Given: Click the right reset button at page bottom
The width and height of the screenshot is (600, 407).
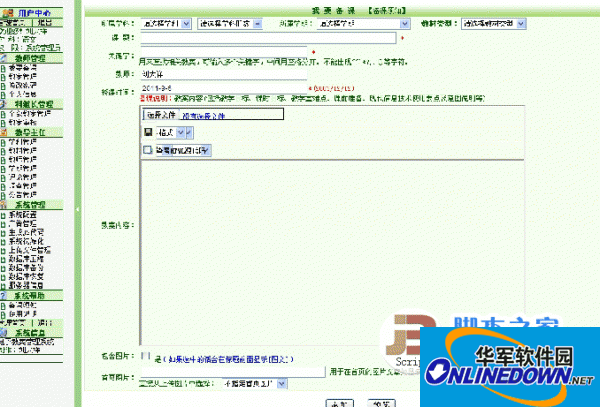Looking at the screenshot, I should click(x=381, y=403).
